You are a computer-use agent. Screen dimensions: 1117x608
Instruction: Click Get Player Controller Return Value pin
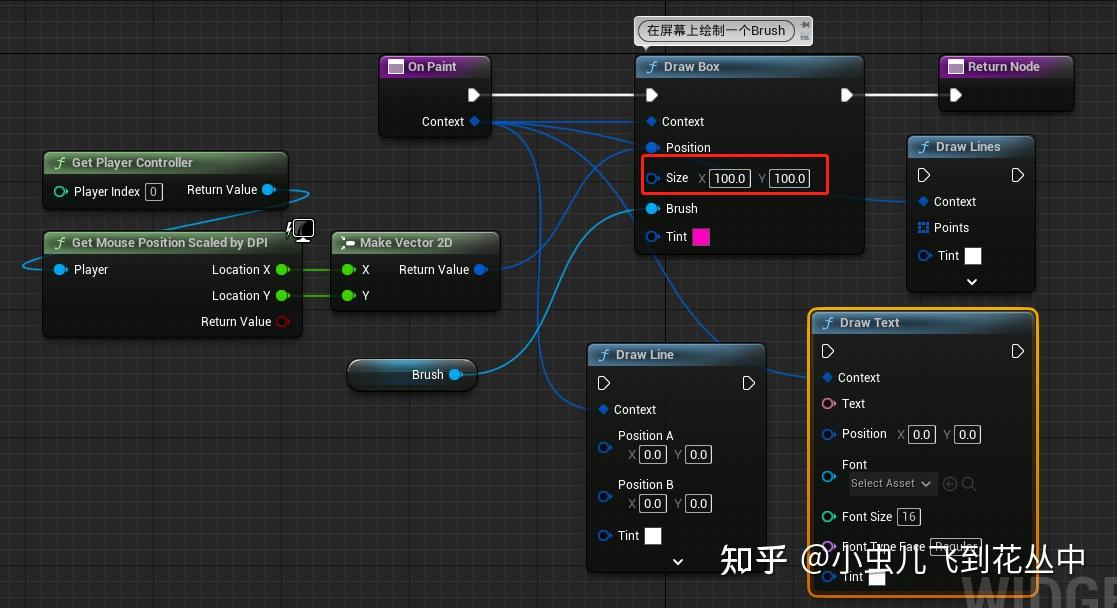point(269,190)
